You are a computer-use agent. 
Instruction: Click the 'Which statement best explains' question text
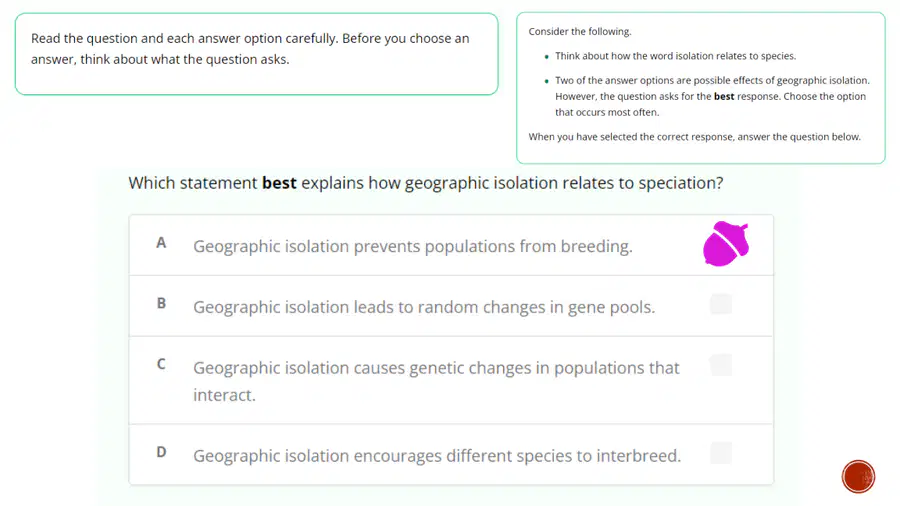click(x=425, y=183)
